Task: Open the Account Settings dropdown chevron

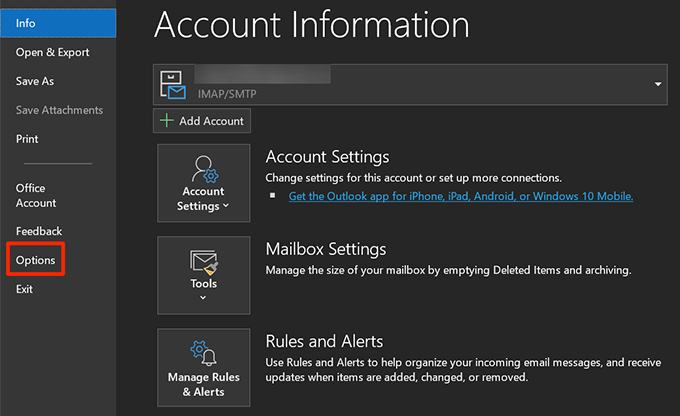Action: (x=226, y=207)
